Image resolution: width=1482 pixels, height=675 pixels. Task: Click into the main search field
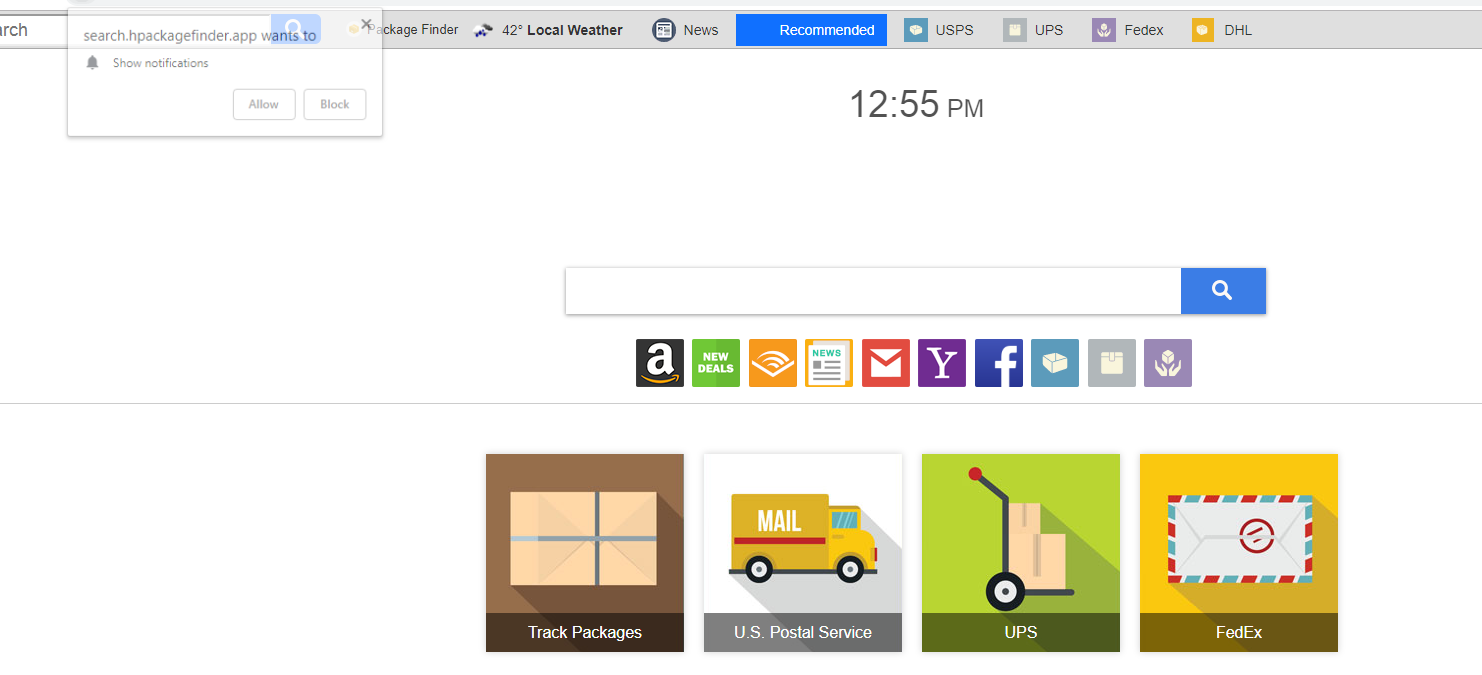(x=873, y=291)
